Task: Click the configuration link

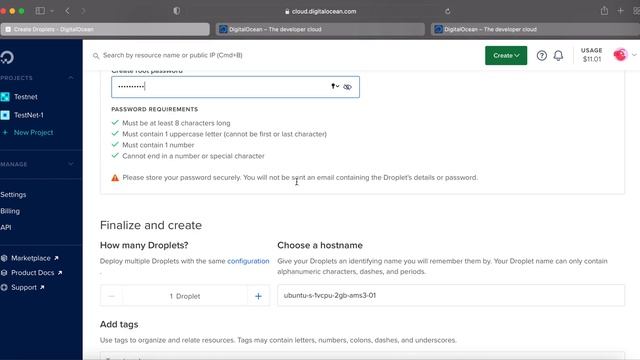Action: click(248, 261)
